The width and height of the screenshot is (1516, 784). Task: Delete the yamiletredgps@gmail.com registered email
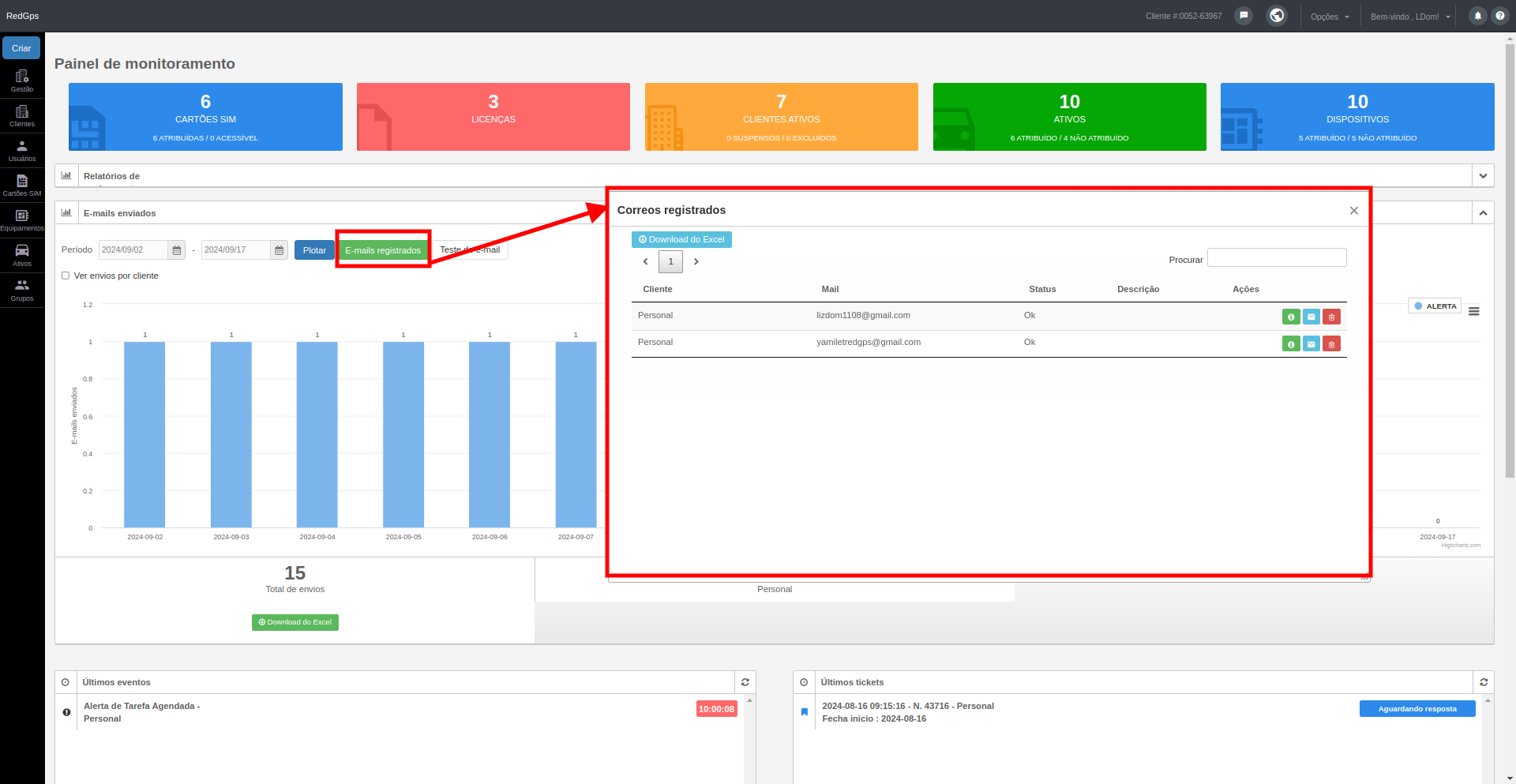[1331, 343]
